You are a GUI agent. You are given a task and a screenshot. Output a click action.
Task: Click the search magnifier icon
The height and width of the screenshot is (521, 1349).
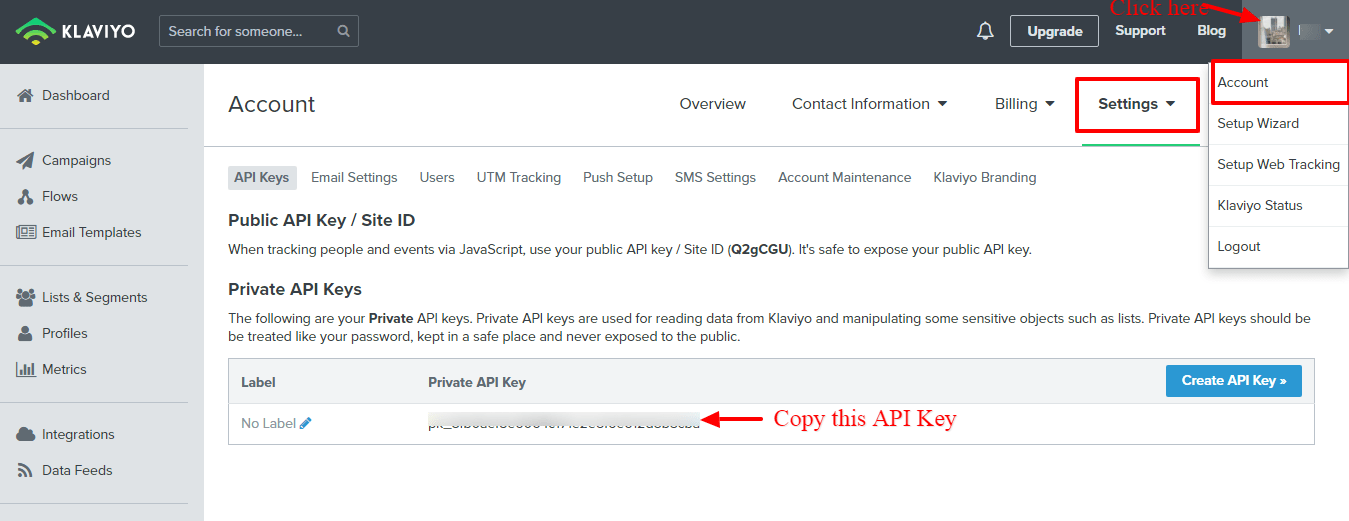[x=343, y=31]
